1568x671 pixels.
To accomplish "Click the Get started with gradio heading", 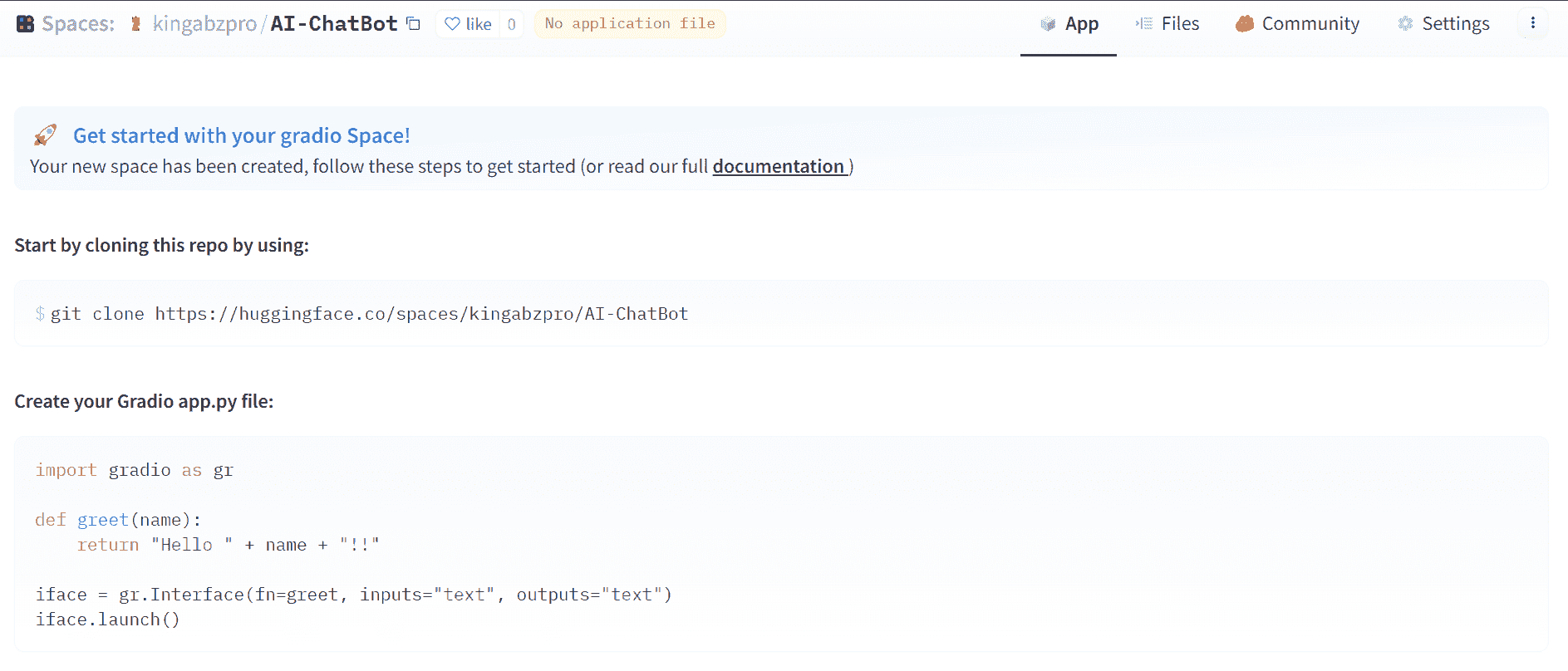I will coord(241,135).
